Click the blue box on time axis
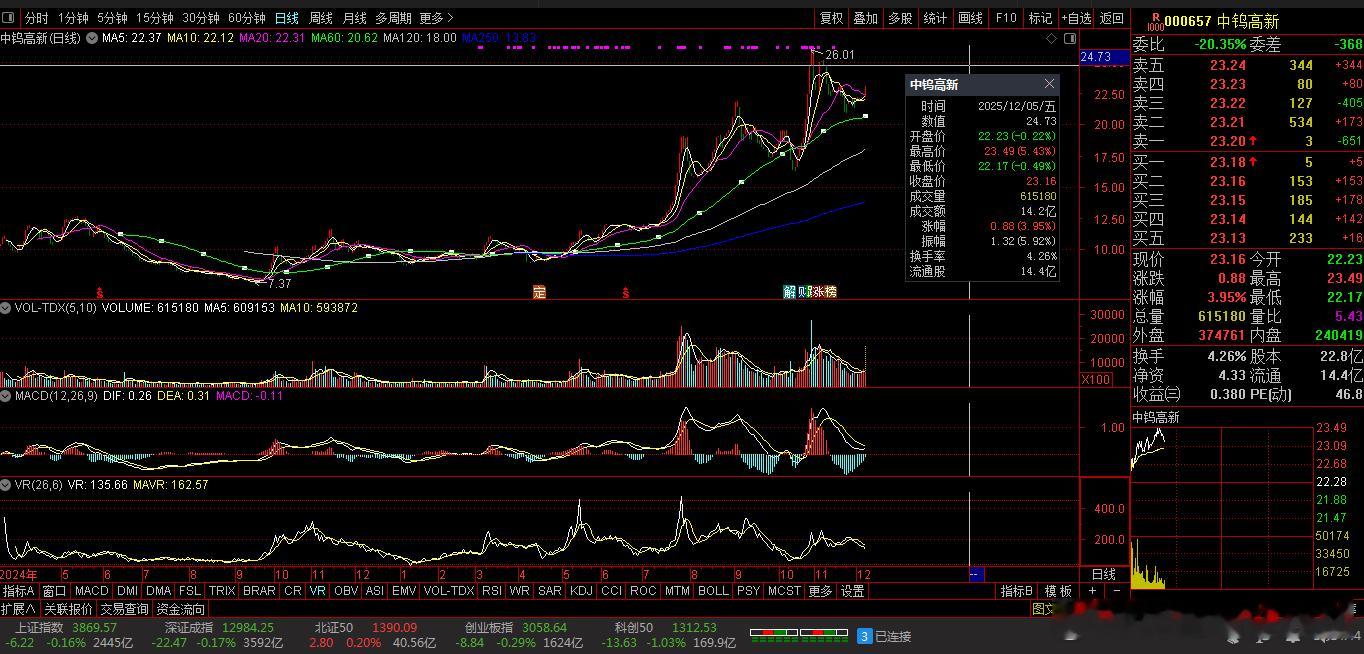Image resolution: width=1364 pixels, height=654 pixels. [977, 574]
